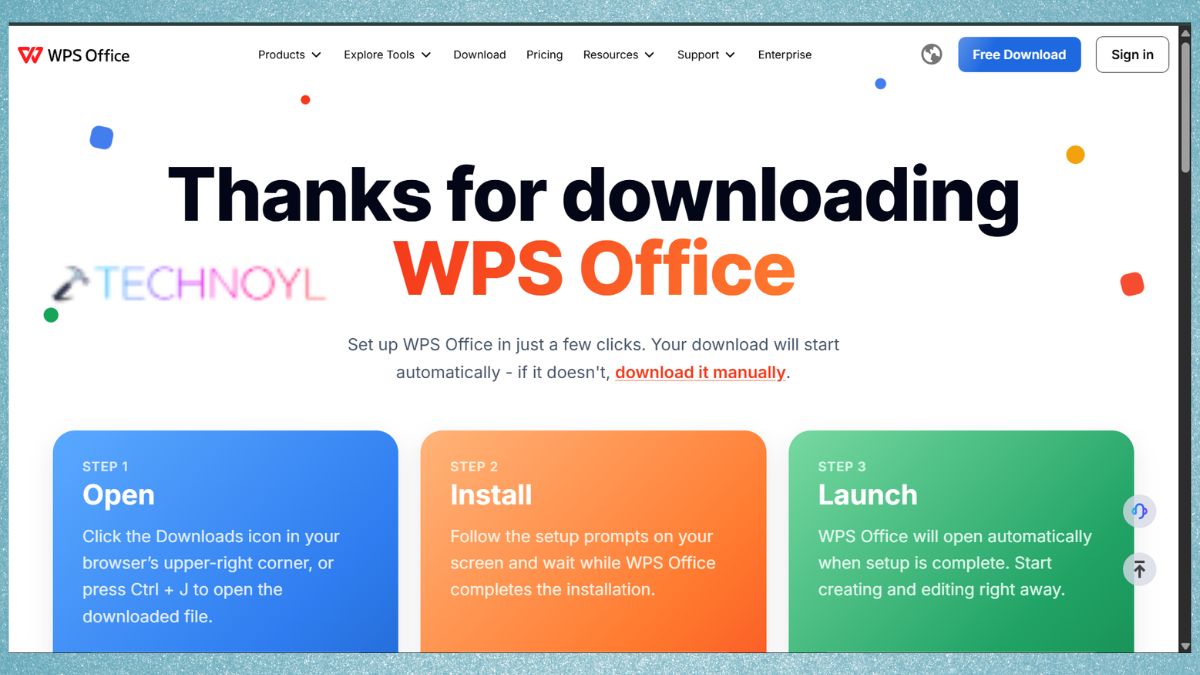Open the support headset chat icon
Screen dimensions: 1200x675
coord(1139,511)
